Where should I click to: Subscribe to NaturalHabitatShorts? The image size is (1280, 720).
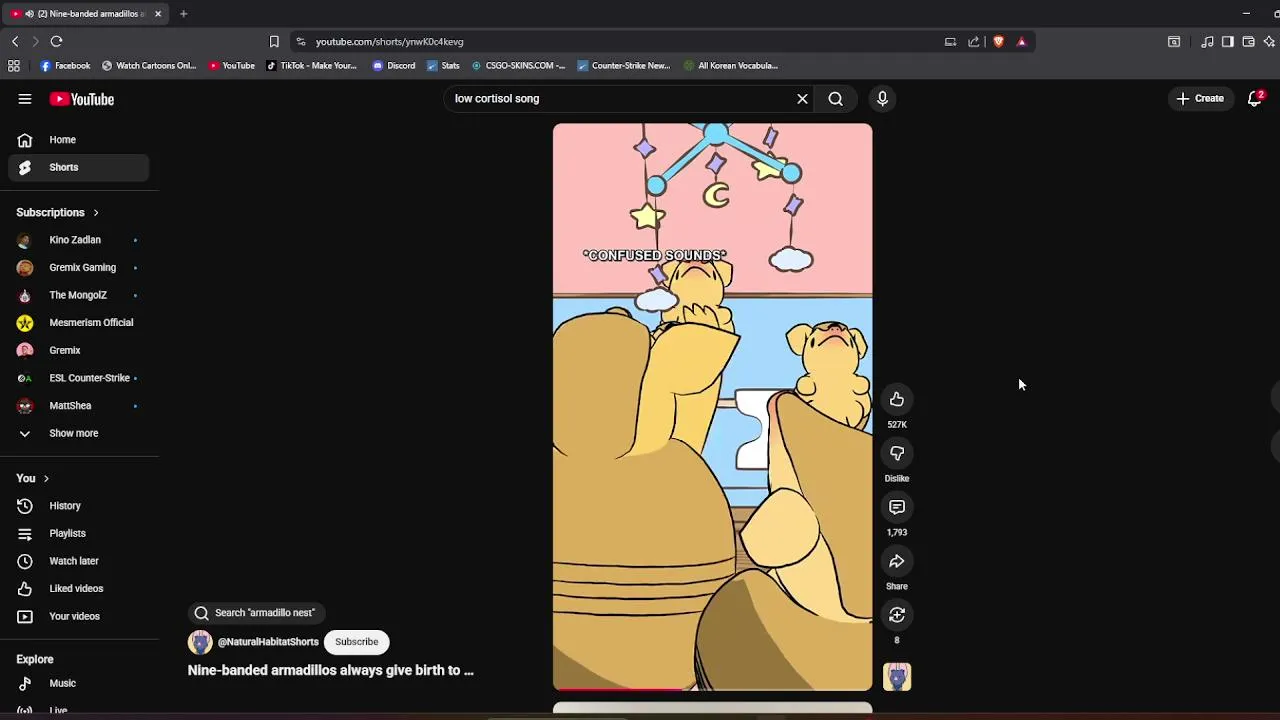coord(357,642)
